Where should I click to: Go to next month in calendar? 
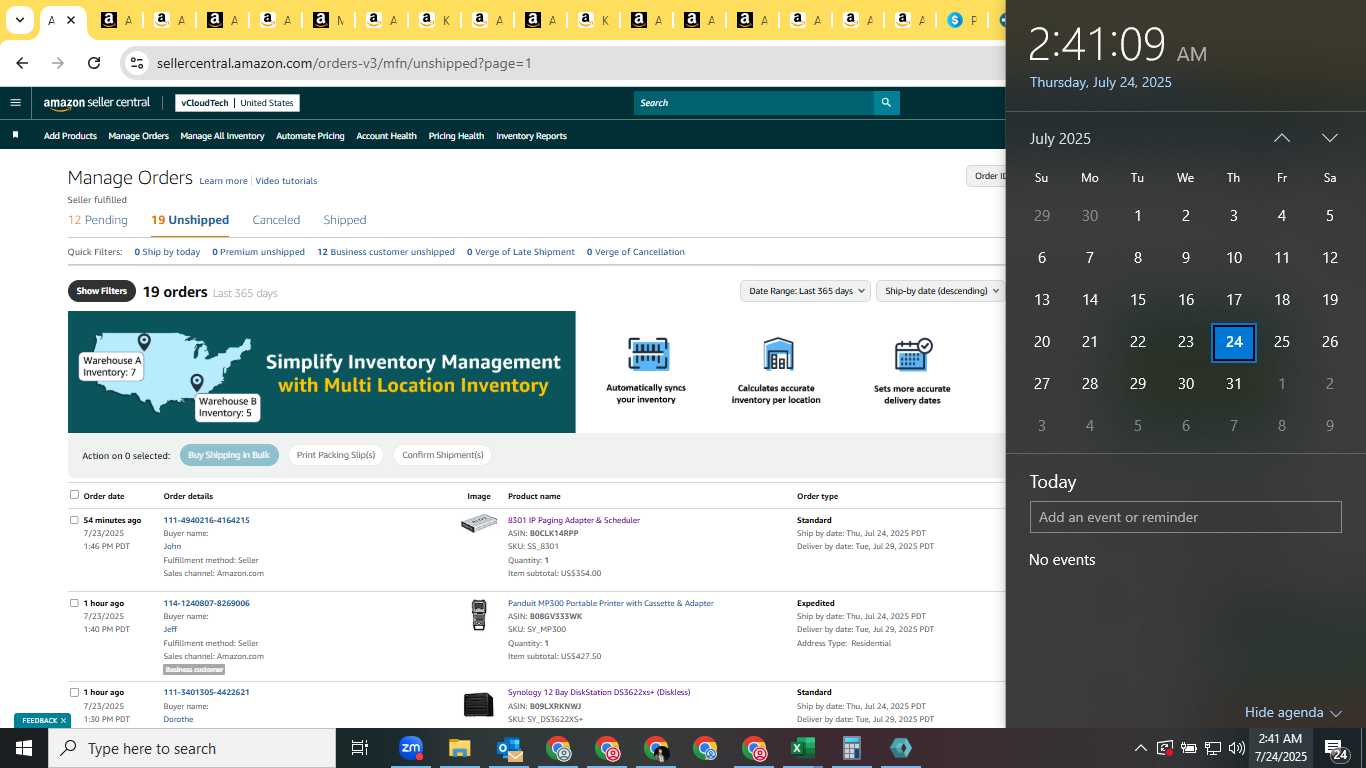[1329, 138]
